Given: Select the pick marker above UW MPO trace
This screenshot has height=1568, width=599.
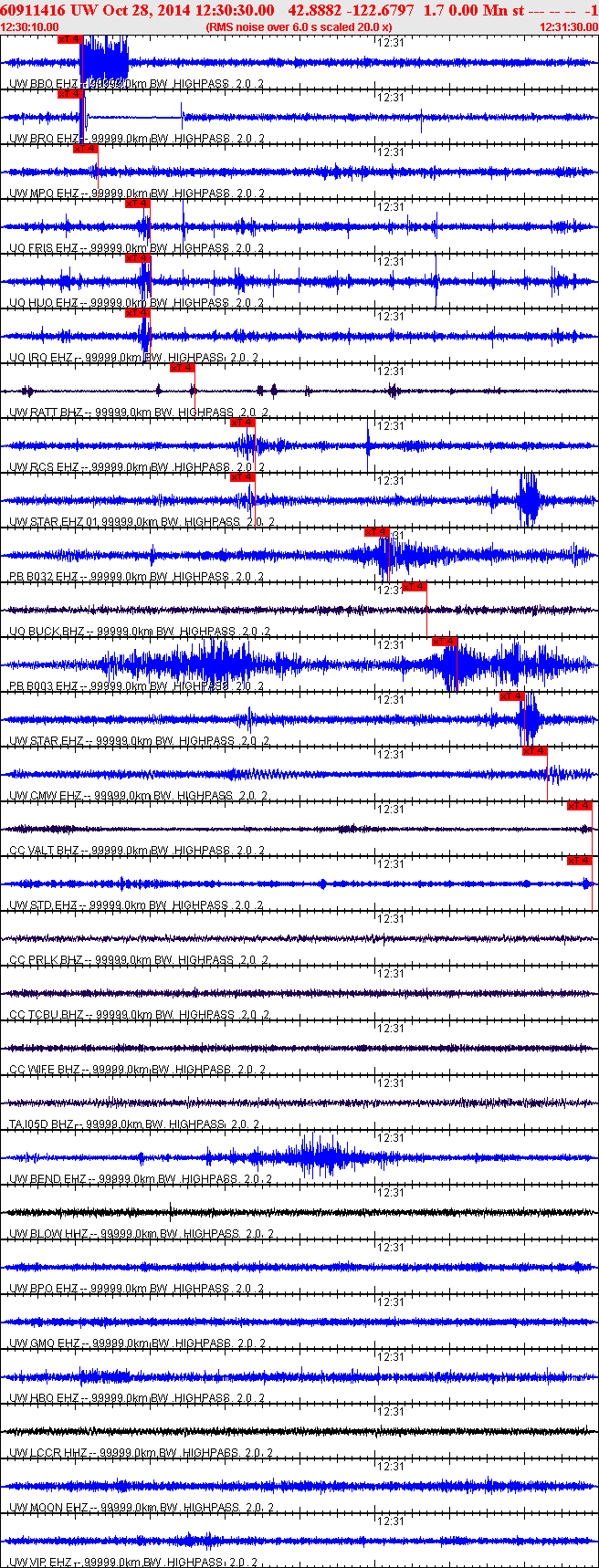Looking at the screenshot, I should 85,149.
